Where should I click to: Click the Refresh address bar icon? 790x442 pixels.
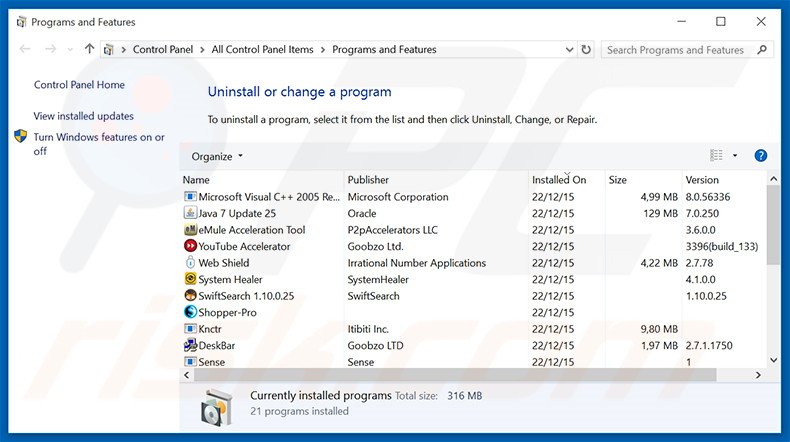(586, 49)
